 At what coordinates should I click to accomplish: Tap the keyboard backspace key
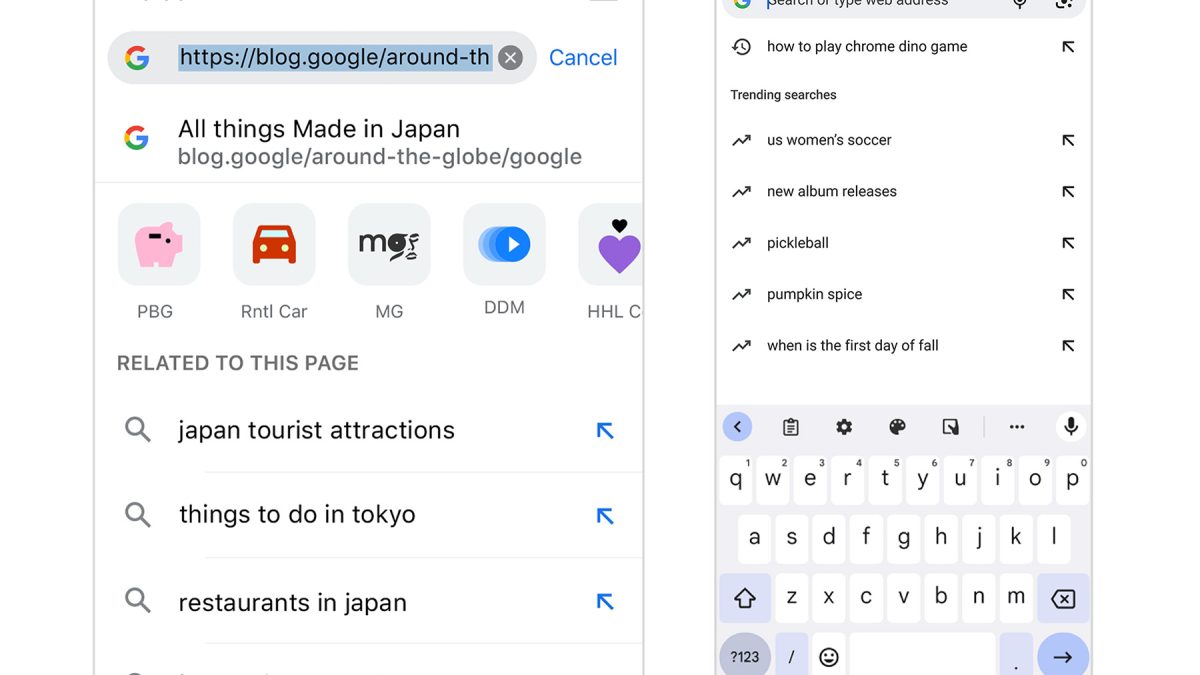1063,598
